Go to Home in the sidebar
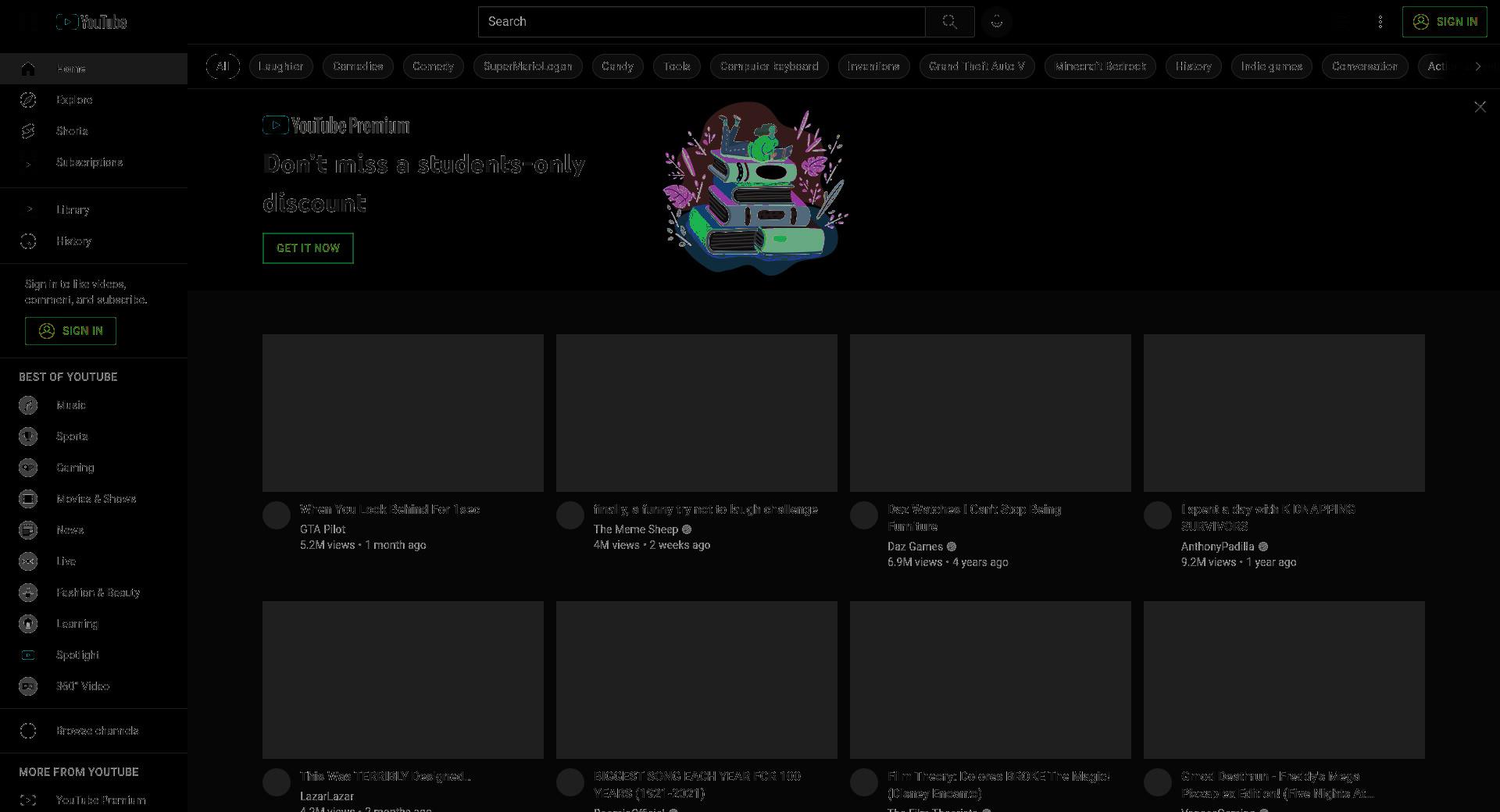This screenshot has width=1500, height=812. coord(94,69)
